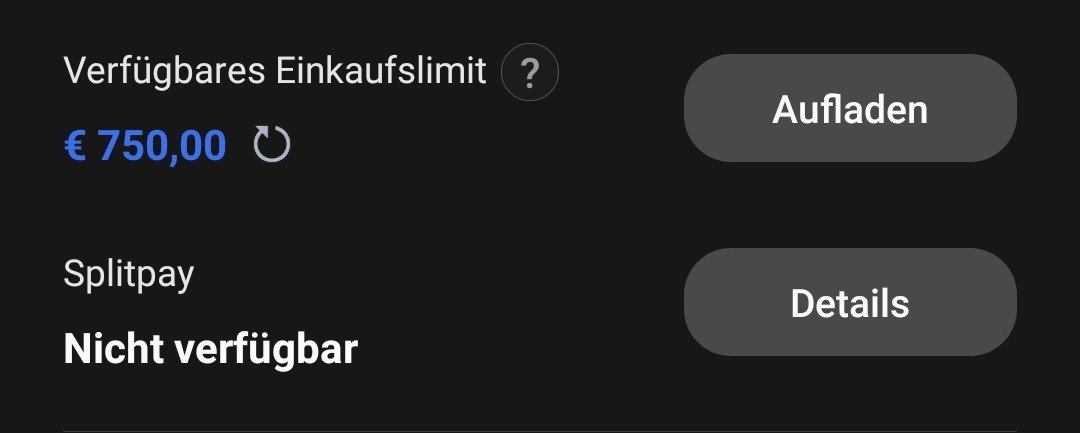Viewport: 1080px width, 433px height.
Task: Click the Einkaufslimit title text
Action: pos(275,71)
